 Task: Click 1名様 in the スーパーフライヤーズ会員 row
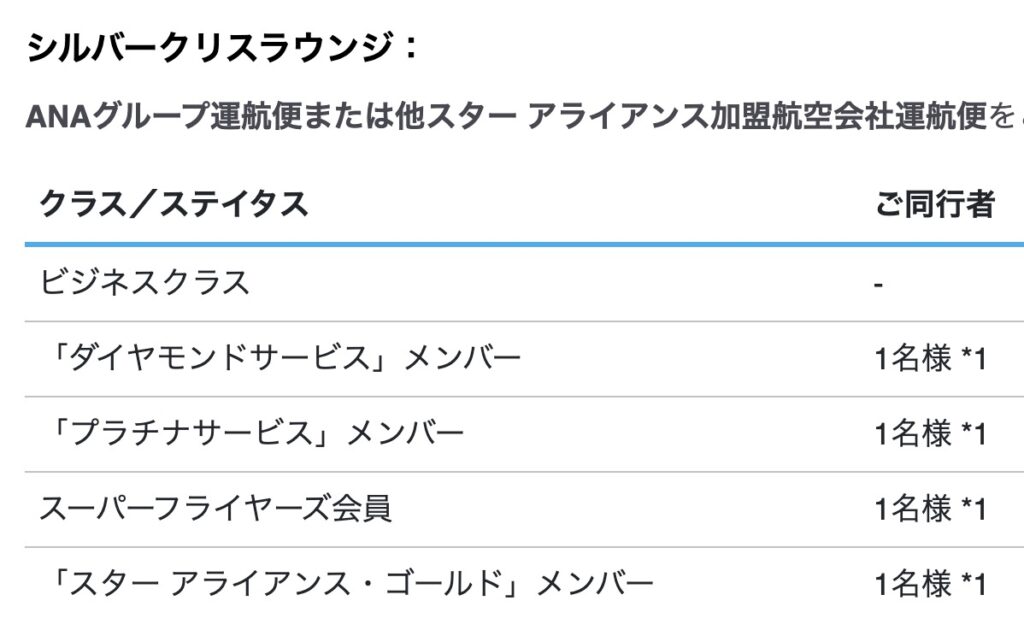click(913, 509)
